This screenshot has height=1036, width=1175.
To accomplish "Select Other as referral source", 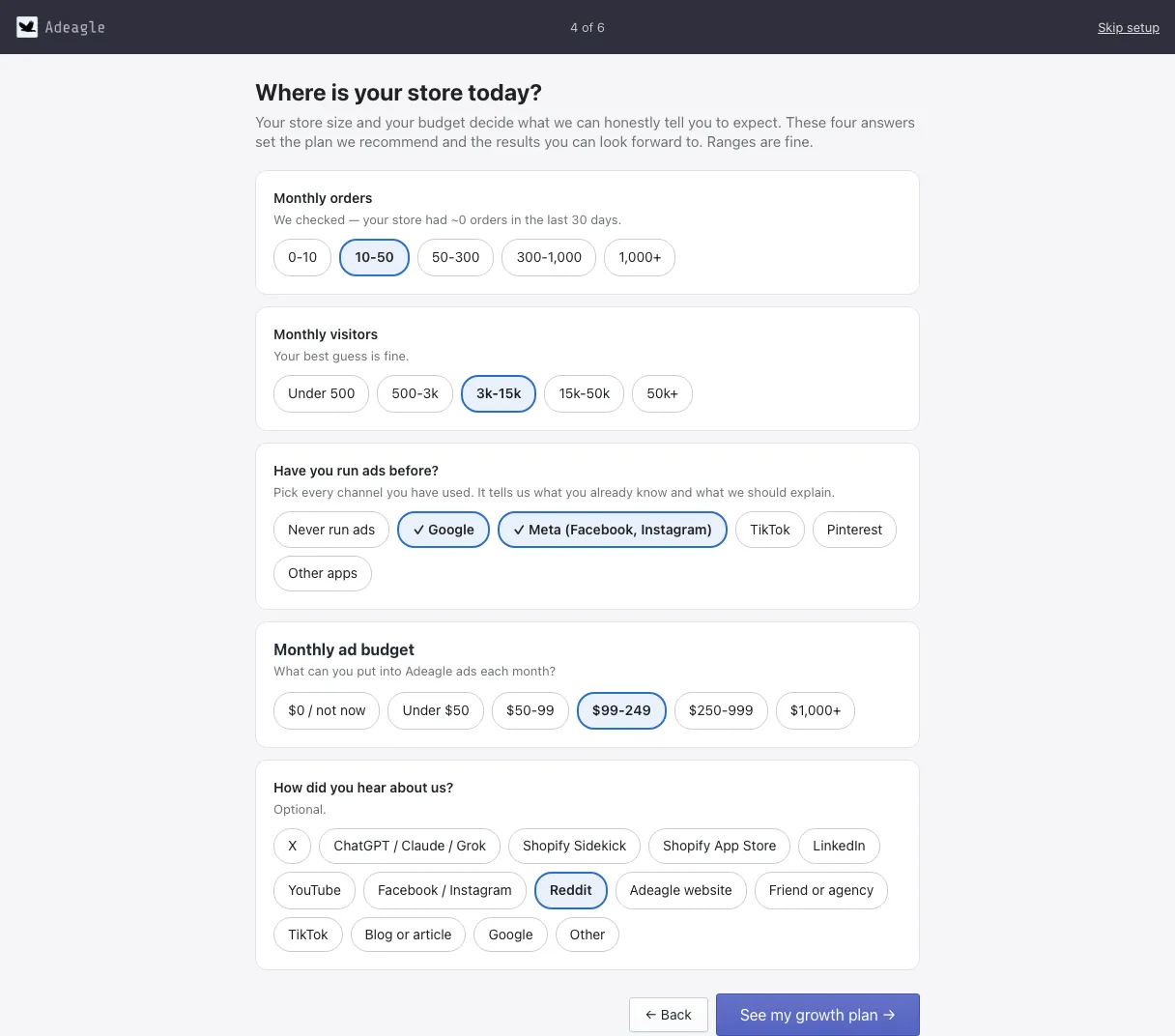I will click(x=587, y=935).
